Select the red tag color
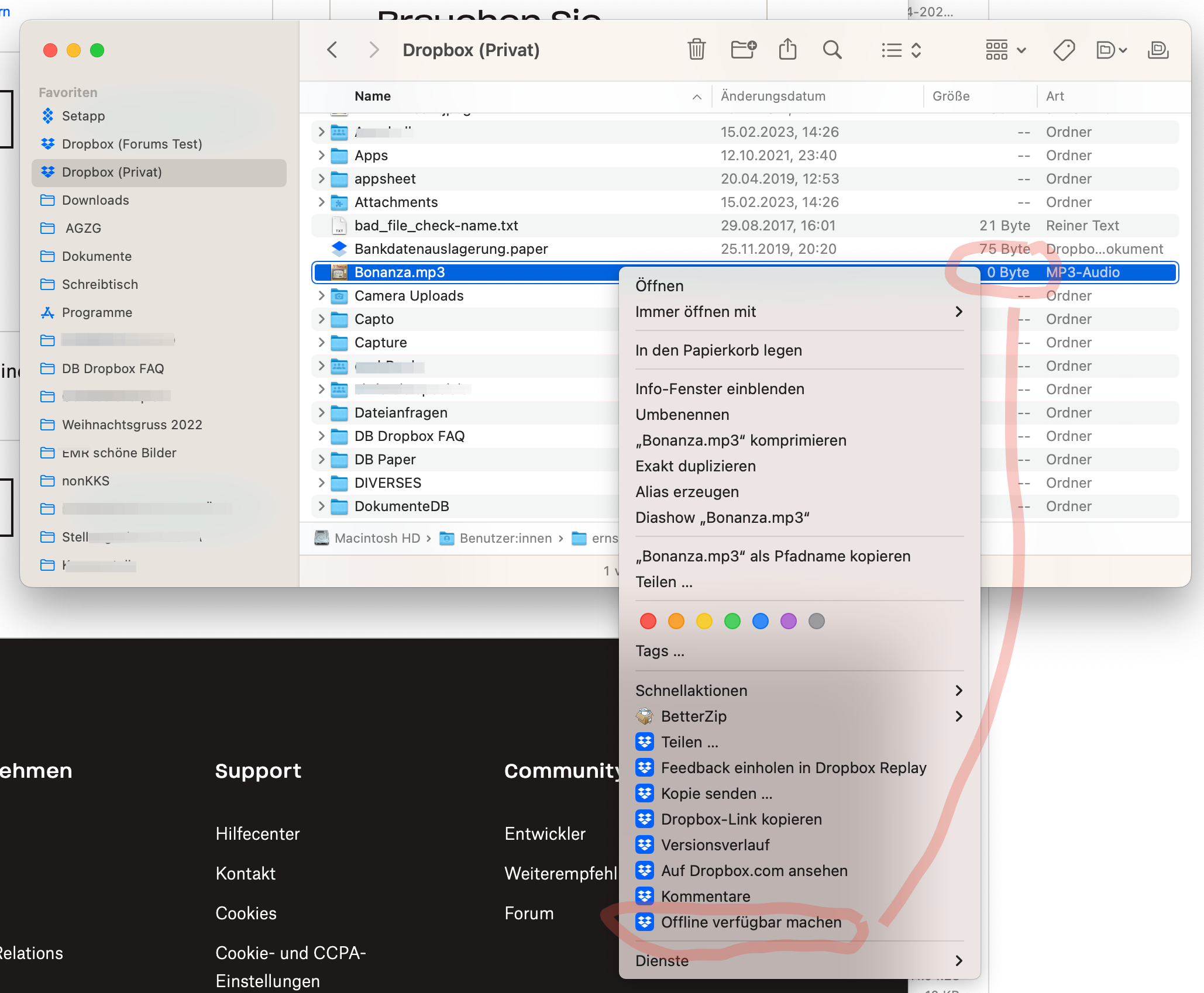 [x=648, y=621]
